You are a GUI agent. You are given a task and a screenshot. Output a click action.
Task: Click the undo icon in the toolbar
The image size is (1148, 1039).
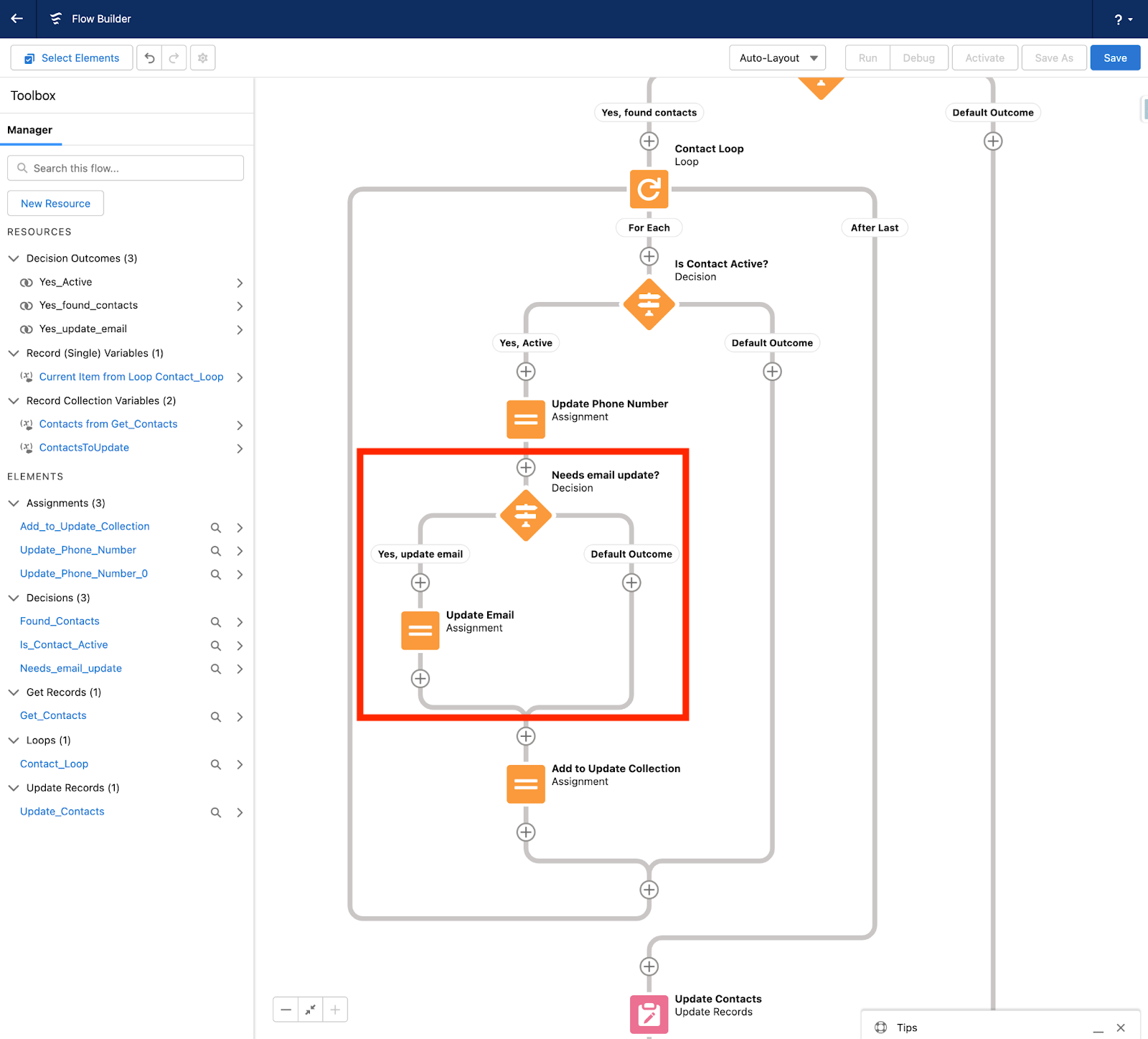pos(149,57)
